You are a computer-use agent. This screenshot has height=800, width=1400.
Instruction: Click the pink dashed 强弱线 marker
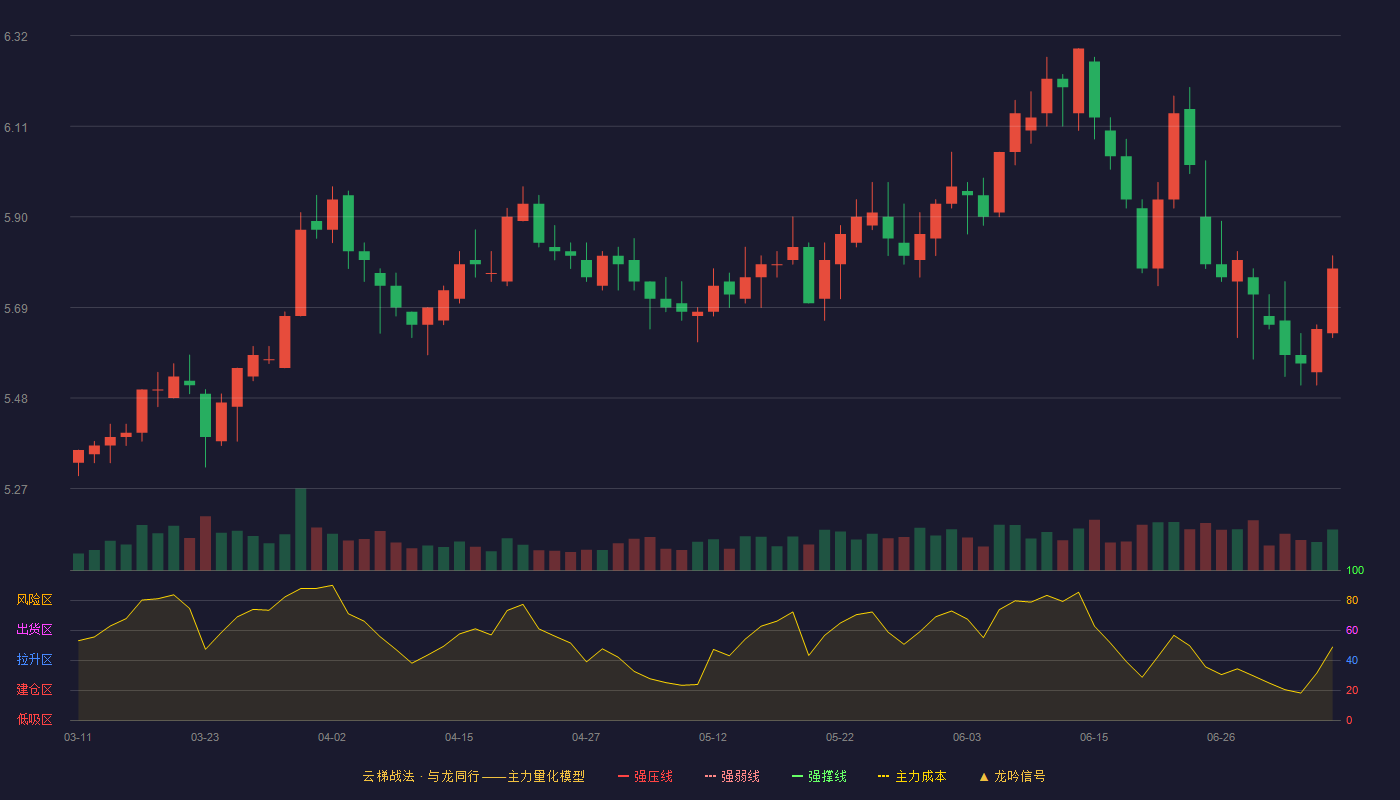tap(710, 776)
